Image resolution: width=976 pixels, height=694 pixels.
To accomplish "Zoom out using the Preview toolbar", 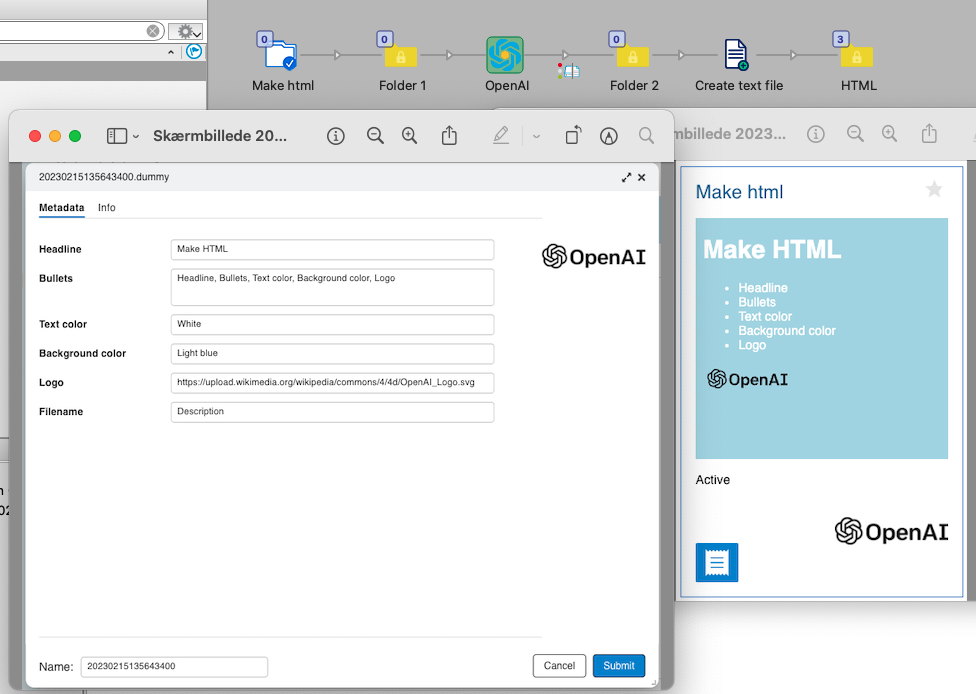I will click(375, 136).
